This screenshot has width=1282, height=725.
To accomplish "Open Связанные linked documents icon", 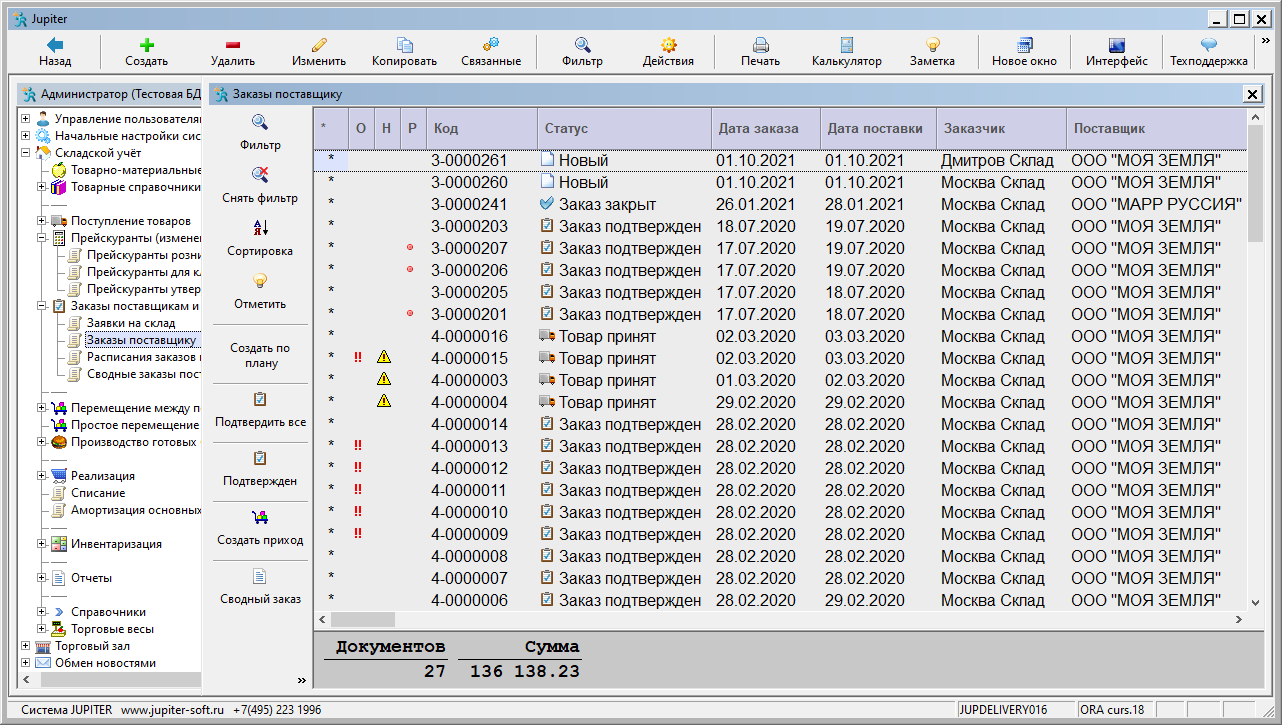I will [x=491, y=45].
